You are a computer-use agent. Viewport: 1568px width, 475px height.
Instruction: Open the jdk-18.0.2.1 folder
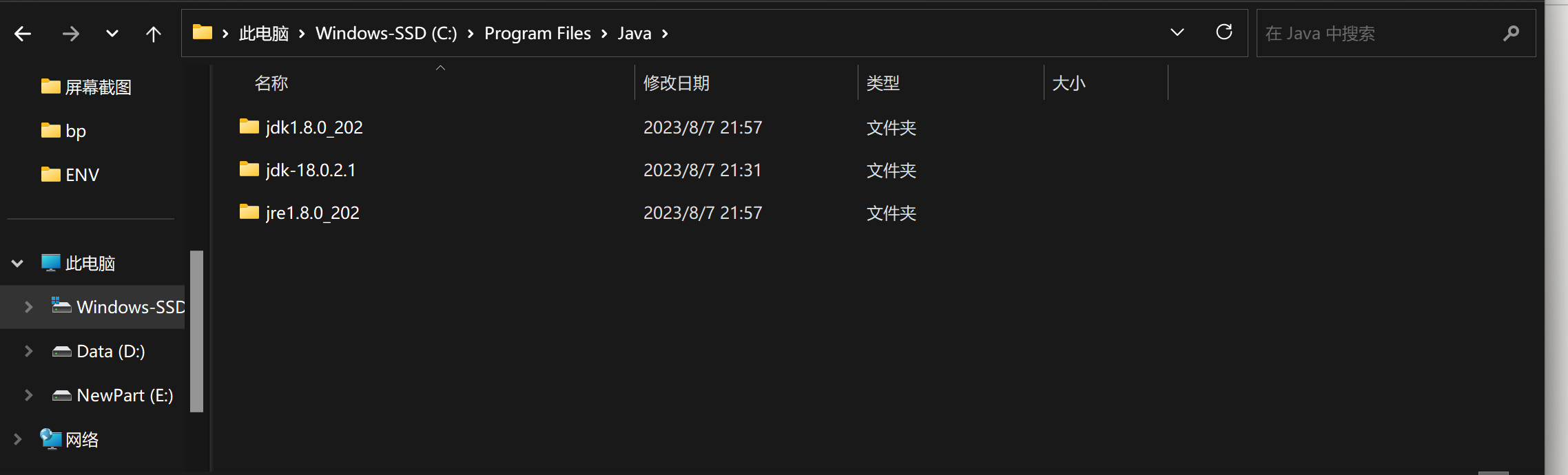coord(310,169)
